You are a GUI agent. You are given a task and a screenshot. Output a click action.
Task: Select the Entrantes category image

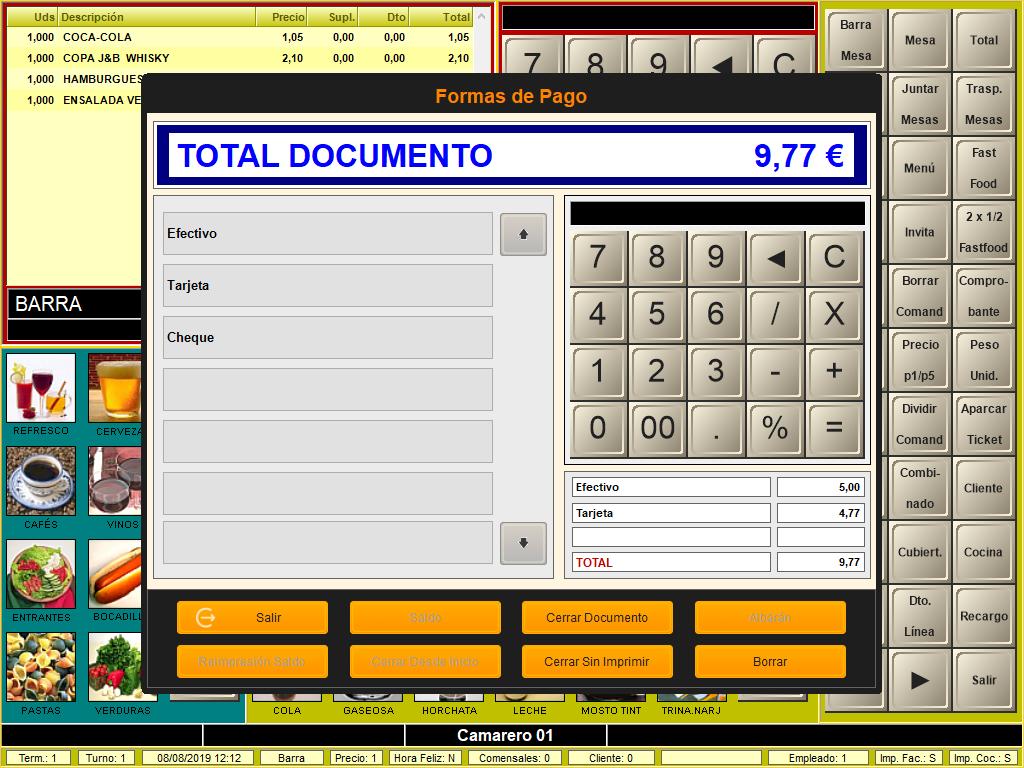coord(41,574)
